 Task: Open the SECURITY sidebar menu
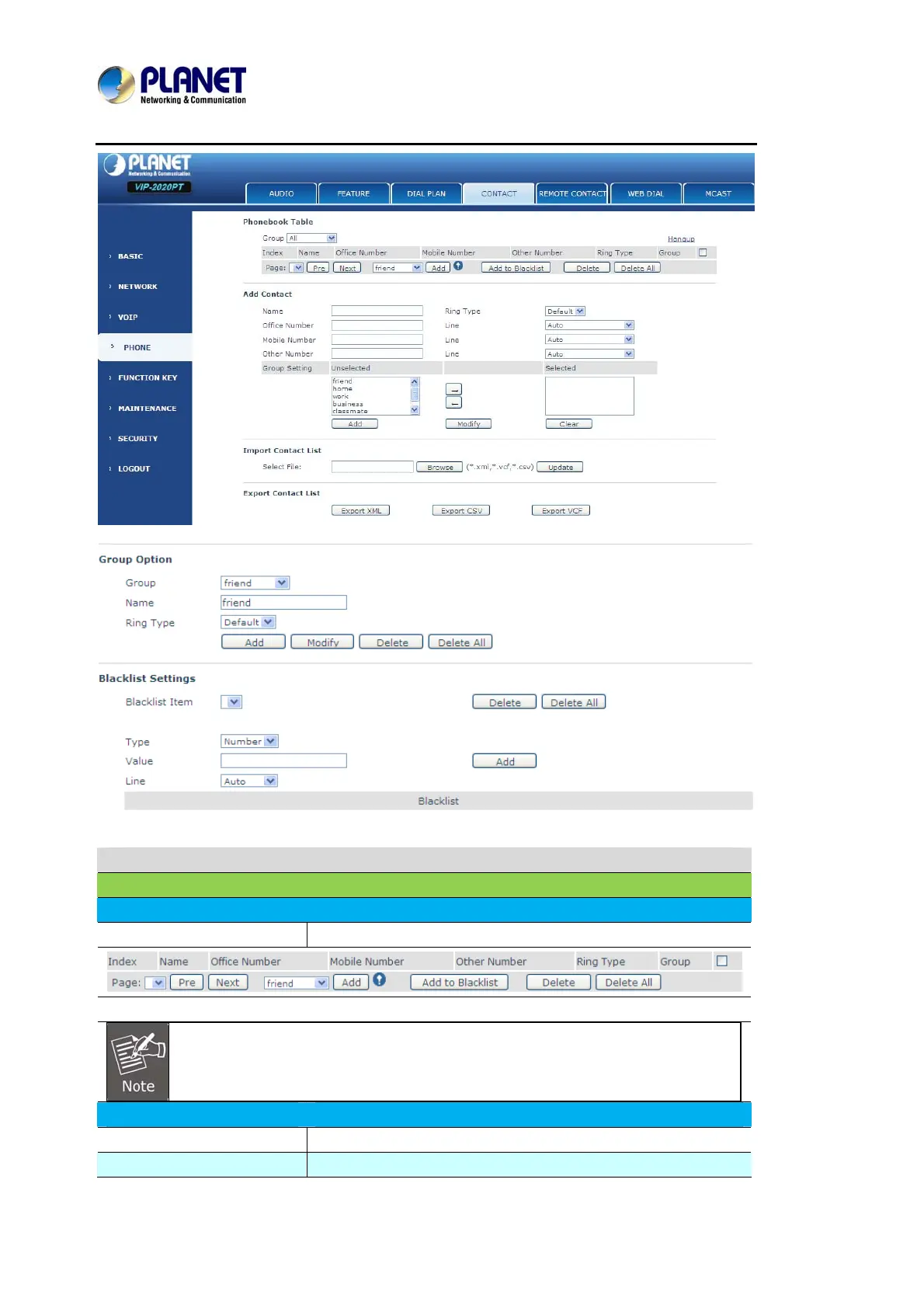coord(137,439)
